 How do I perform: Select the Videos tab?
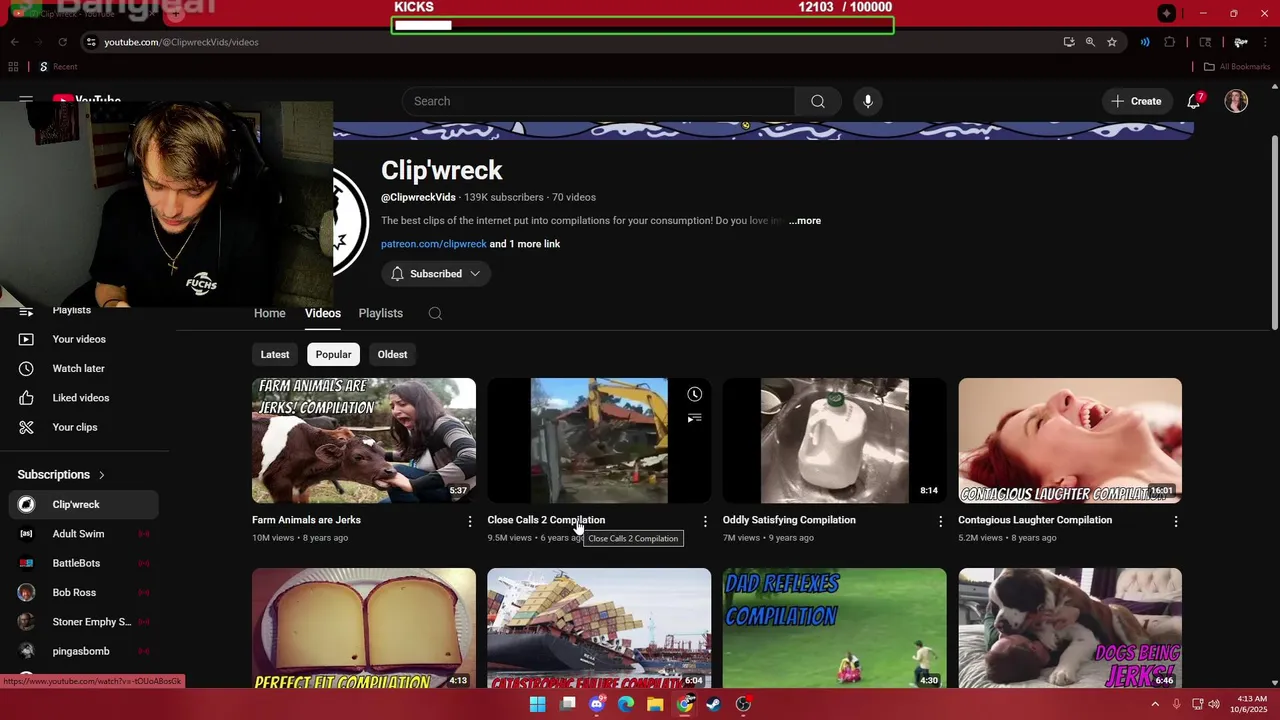coord(323,313)
